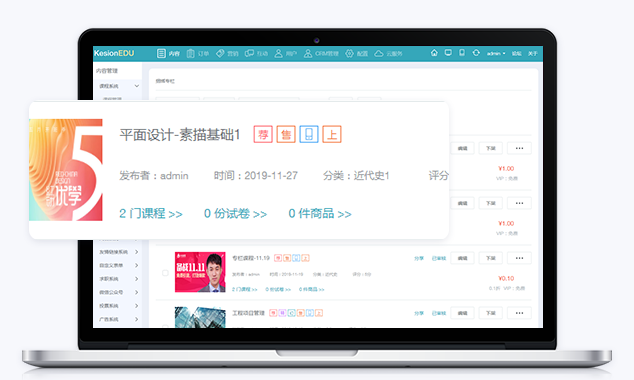Open the 配置 settings menu
This screenshot has width=634, height=380.
click(357, 53)
